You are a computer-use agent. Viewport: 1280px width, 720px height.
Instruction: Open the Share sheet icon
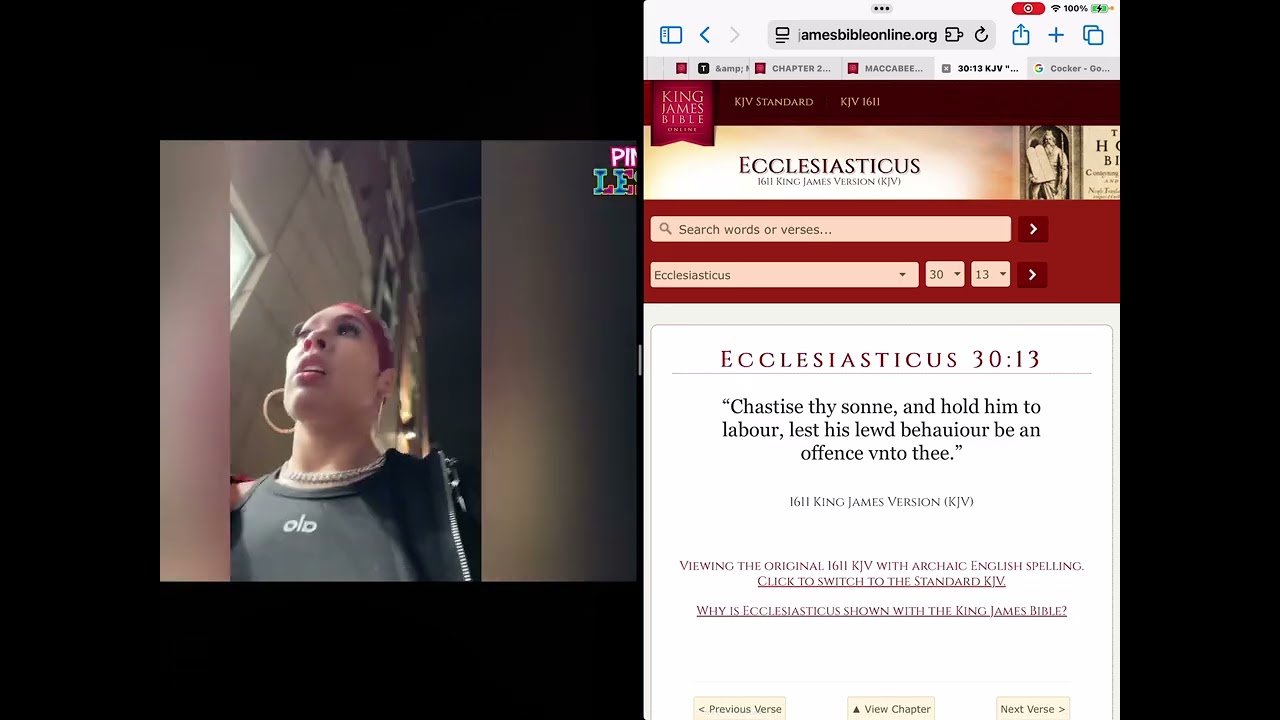click(x=1021, y=35)
